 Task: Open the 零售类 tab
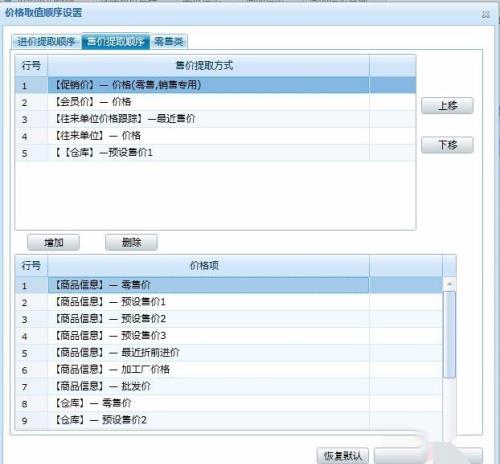coord(169,42)
